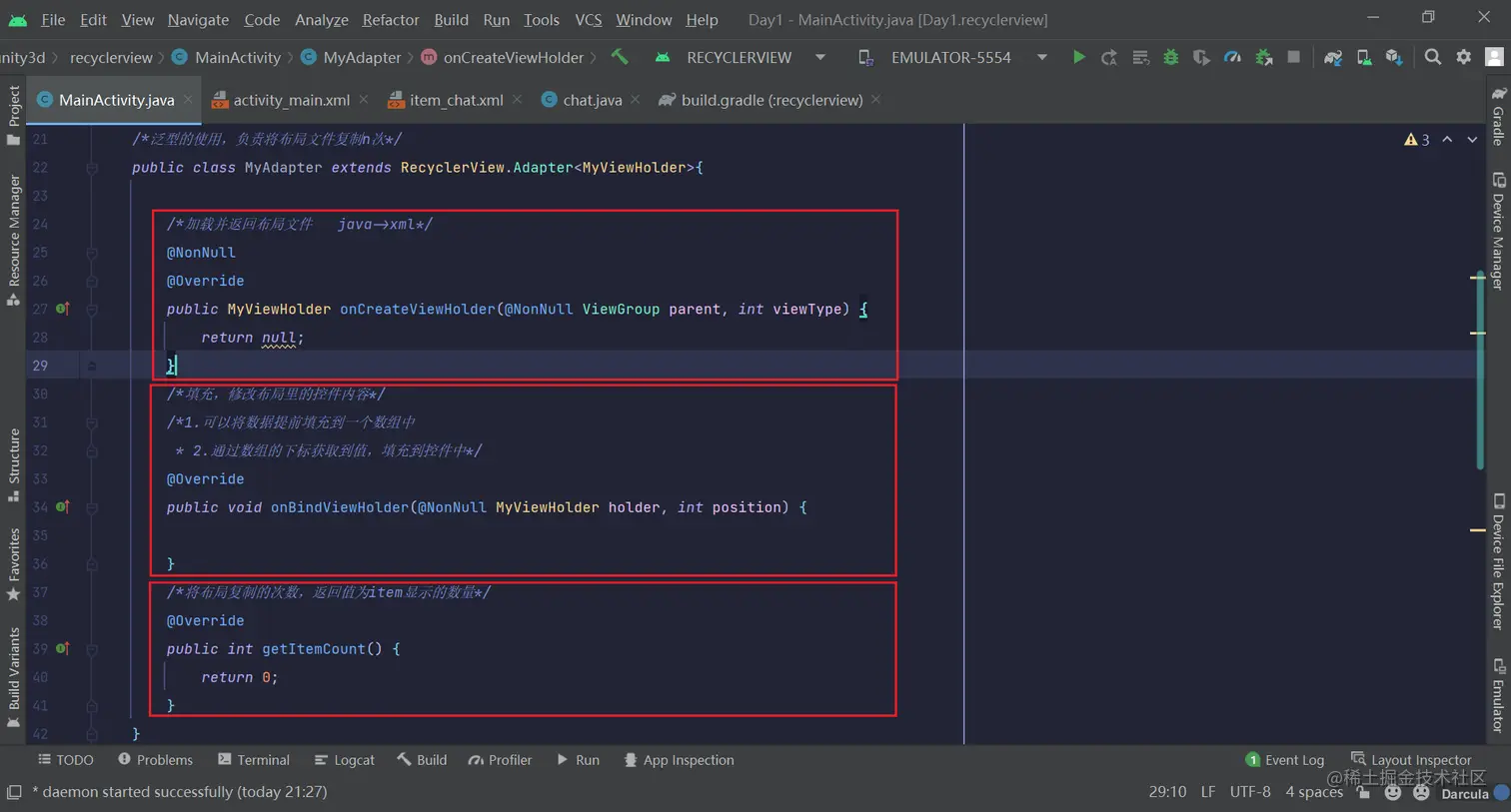Screen dimensions: 1511x812
Task: Sync Project with Gradle Files icon
Action: tap(1333, 58)
